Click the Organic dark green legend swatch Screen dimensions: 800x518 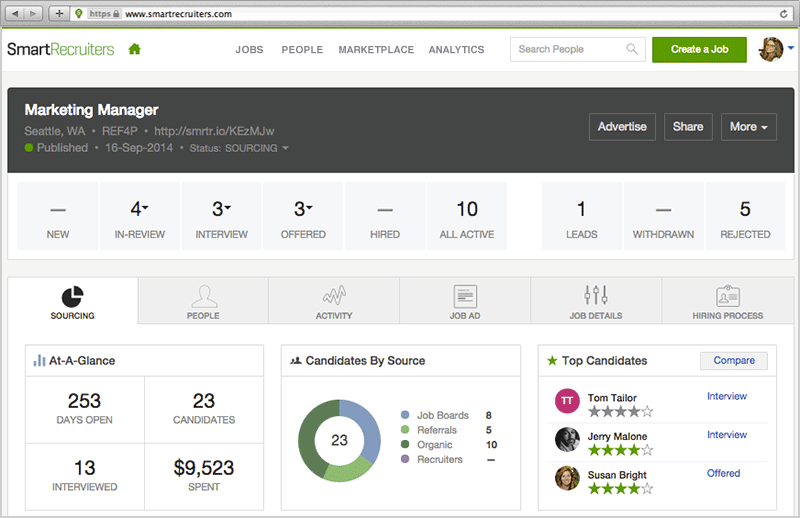tap(405, 445)
